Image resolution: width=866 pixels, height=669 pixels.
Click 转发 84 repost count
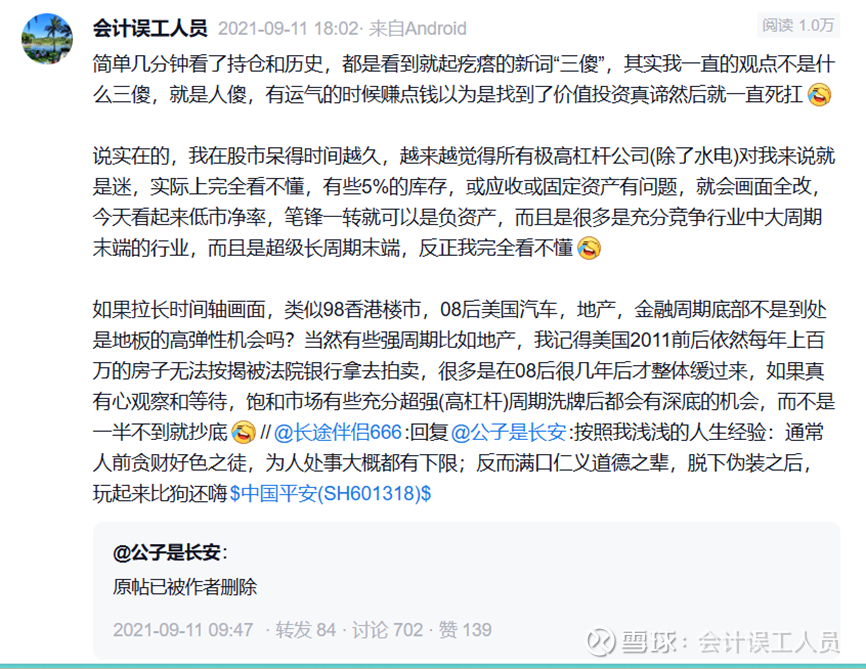coord(305,630)
